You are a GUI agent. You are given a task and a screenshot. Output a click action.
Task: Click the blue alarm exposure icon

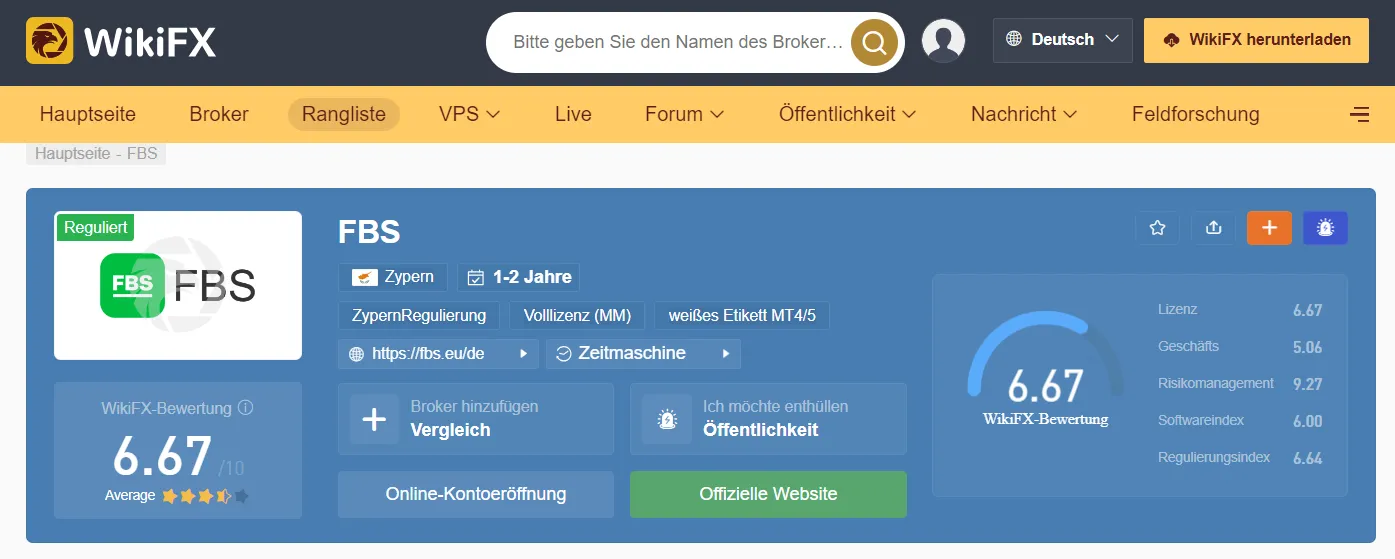(x=1325, y=228)
